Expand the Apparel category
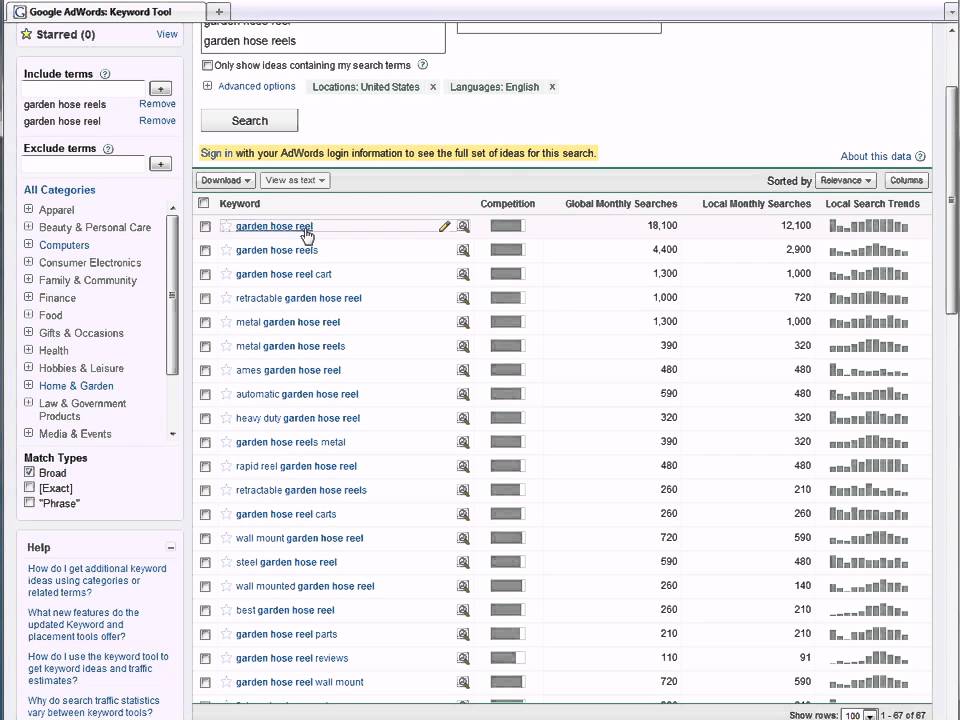960x720 pixels. 28,209
